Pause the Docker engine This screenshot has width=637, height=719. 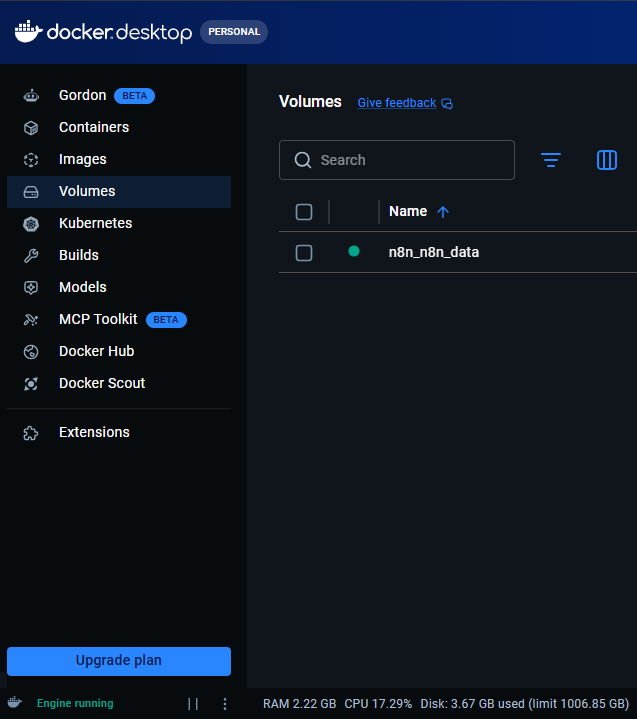click(x=193, y=703)
